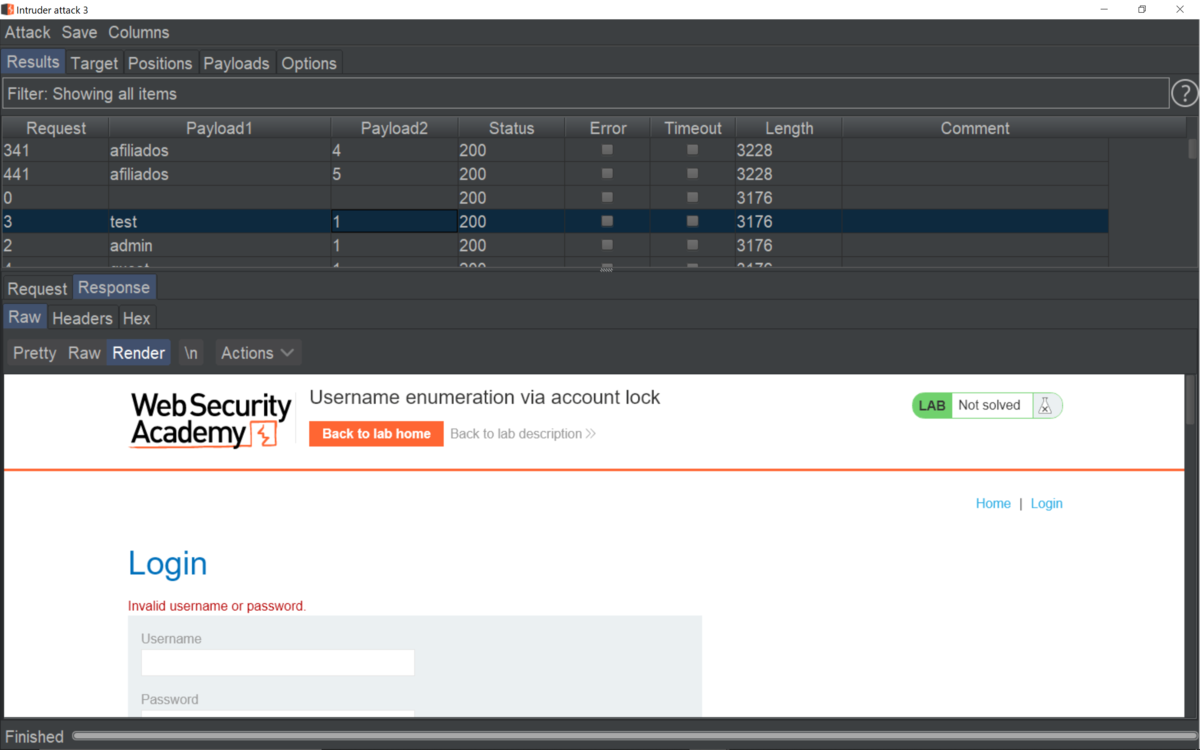Click the Filter: Showing all items bar
Screen dimensions: 1200x750
pos(585,93)
